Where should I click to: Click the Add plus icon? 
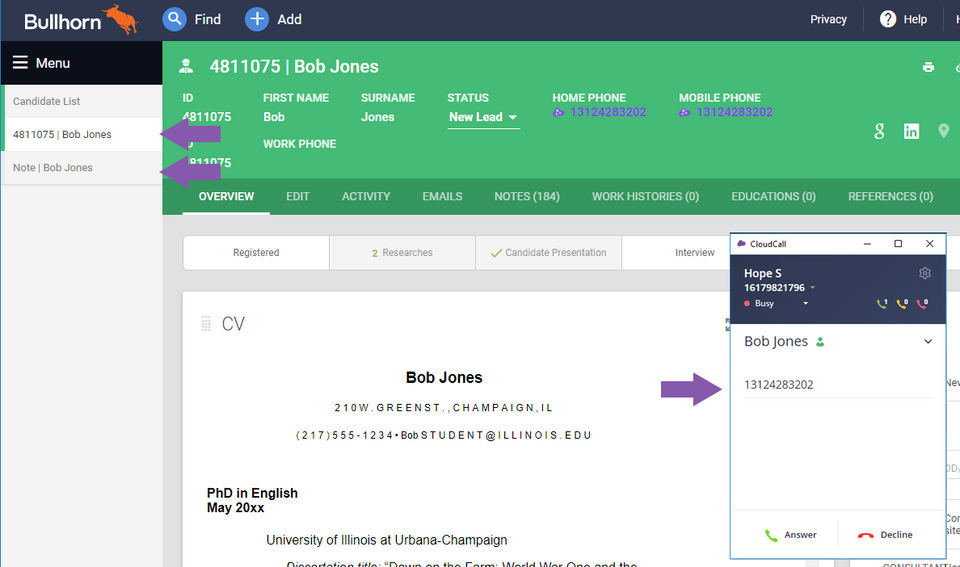257,19
